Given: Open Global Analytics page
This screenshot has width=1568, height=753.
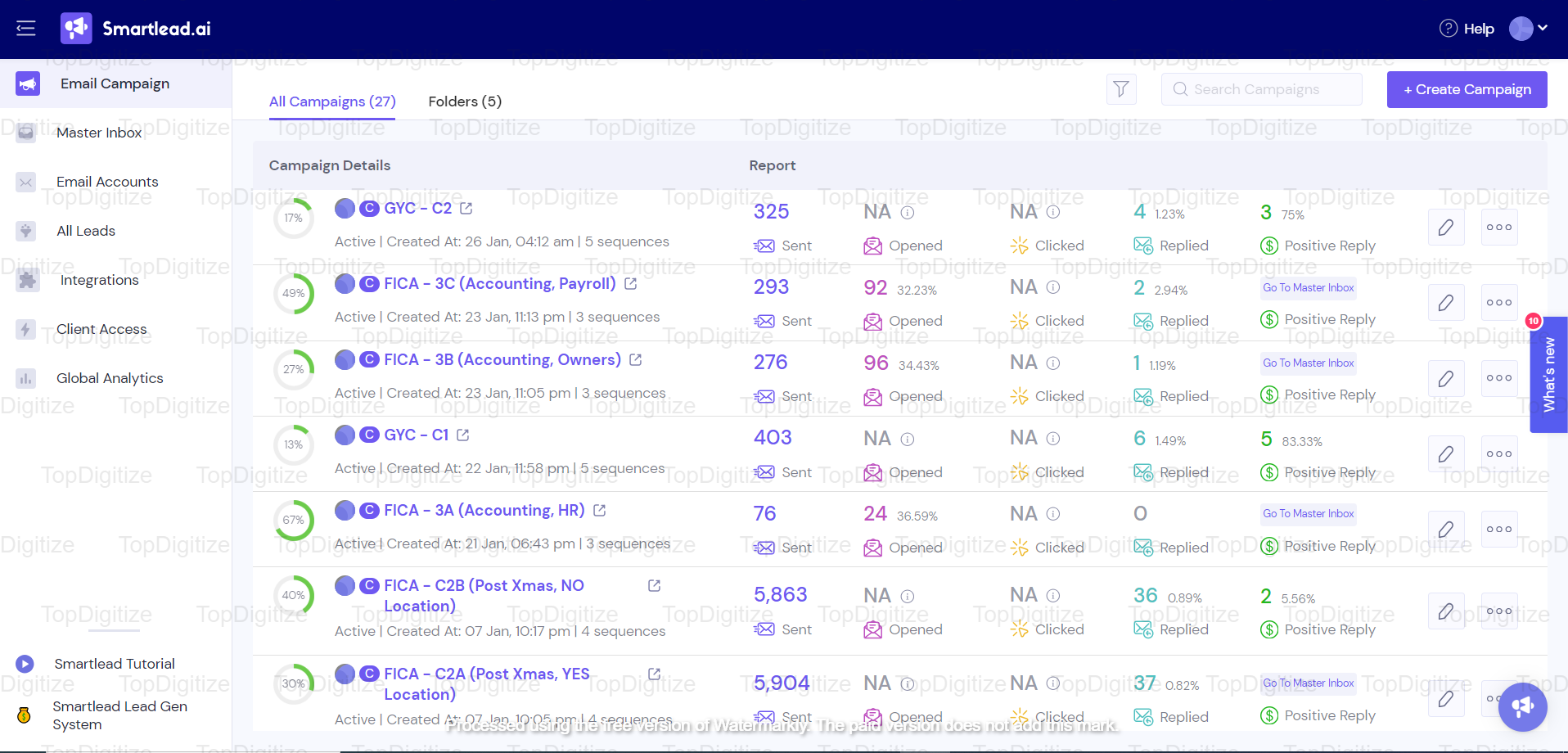Looking at the screenshot, I should click(110, 378).
